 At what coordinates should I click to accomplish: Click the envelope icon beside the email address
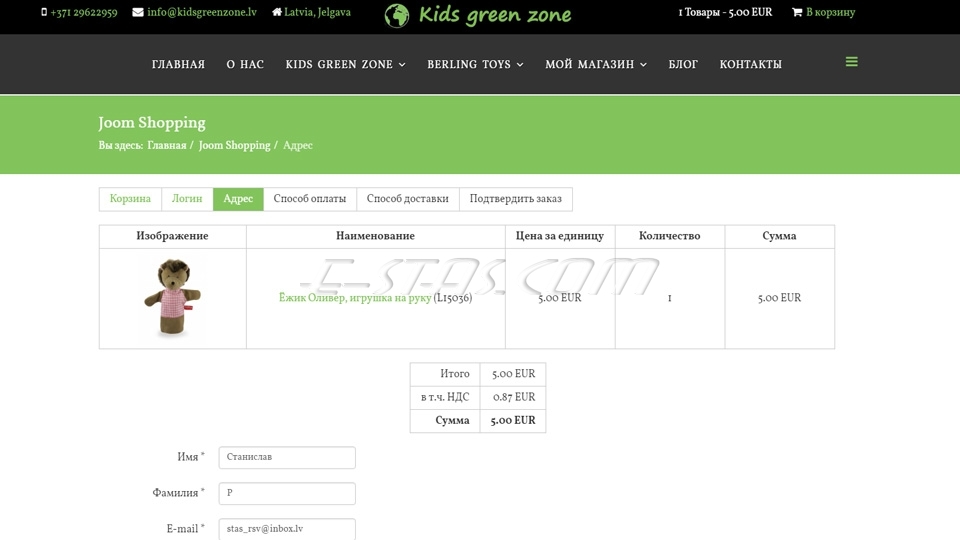138,12
